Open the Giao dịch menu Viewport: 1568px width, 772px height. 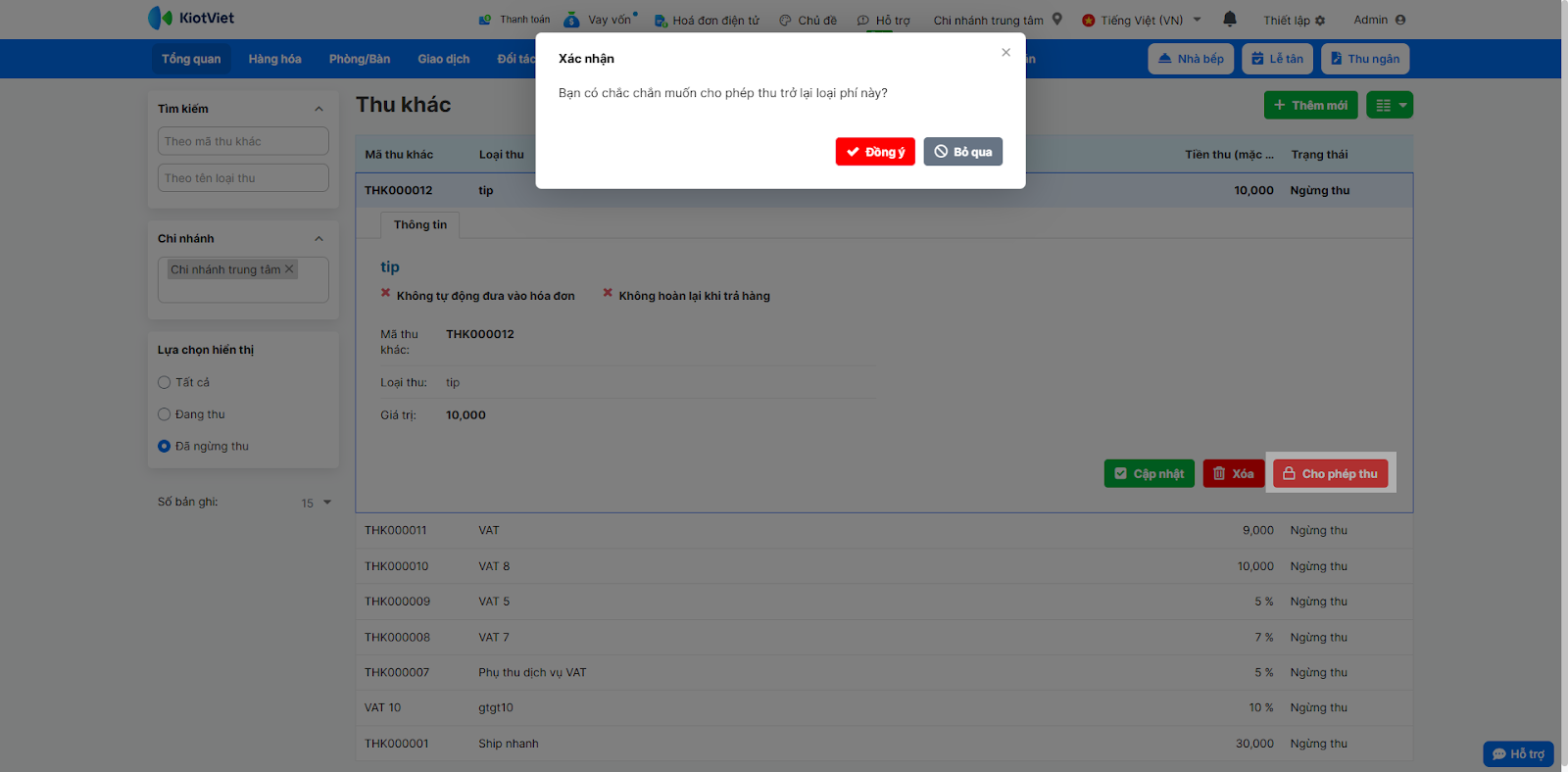click(444, 59)
